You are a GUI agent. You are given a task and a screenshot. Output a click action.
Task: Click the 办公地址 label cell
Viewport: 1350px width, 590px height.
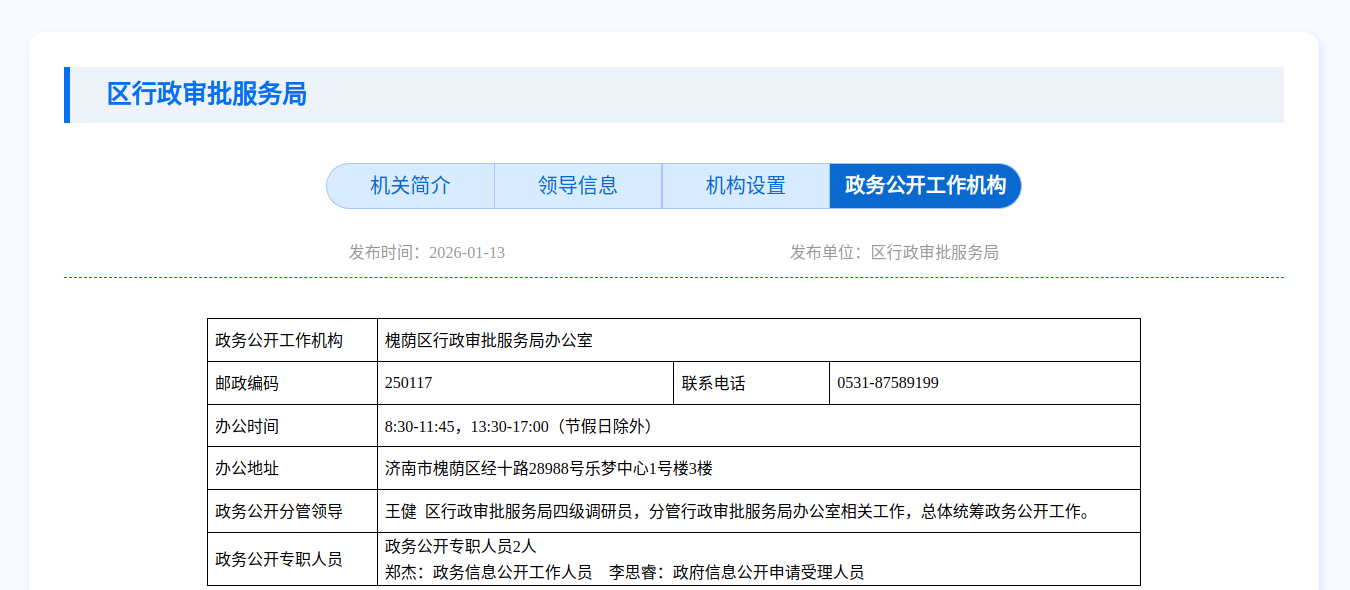click(x=248, y=468)
